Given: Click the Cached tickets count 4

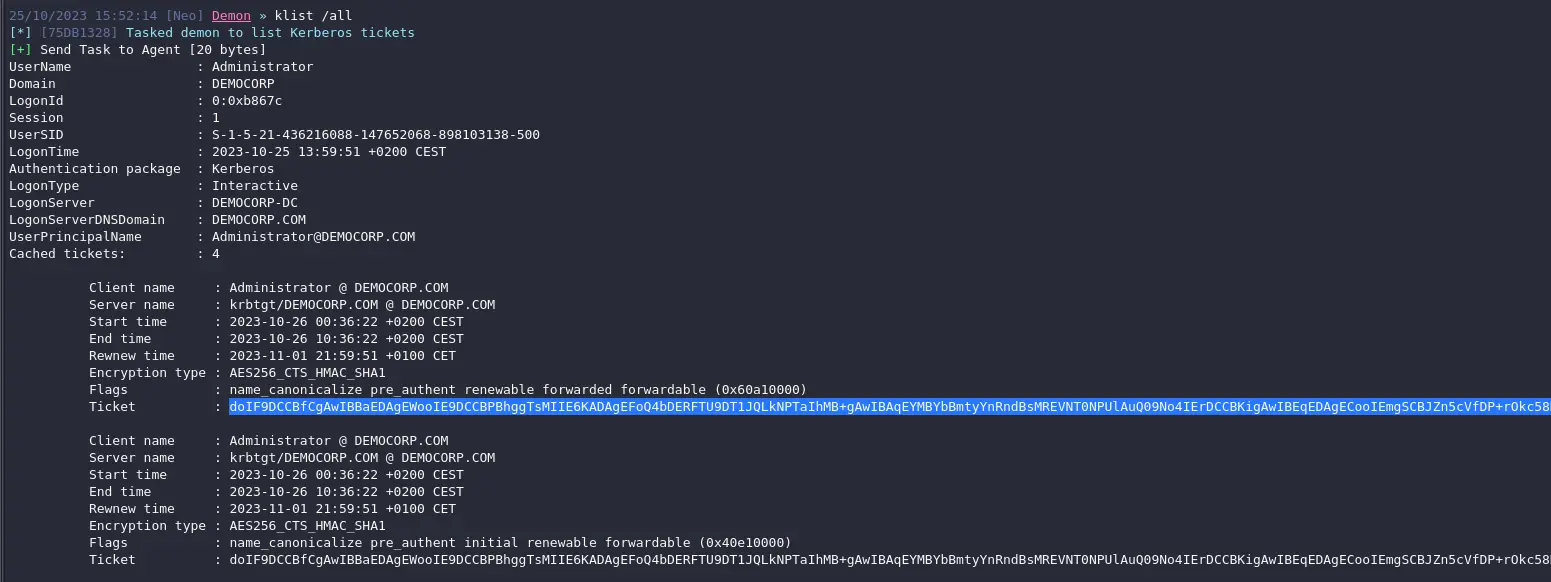Looking at the screenshot, I should 216,254.
